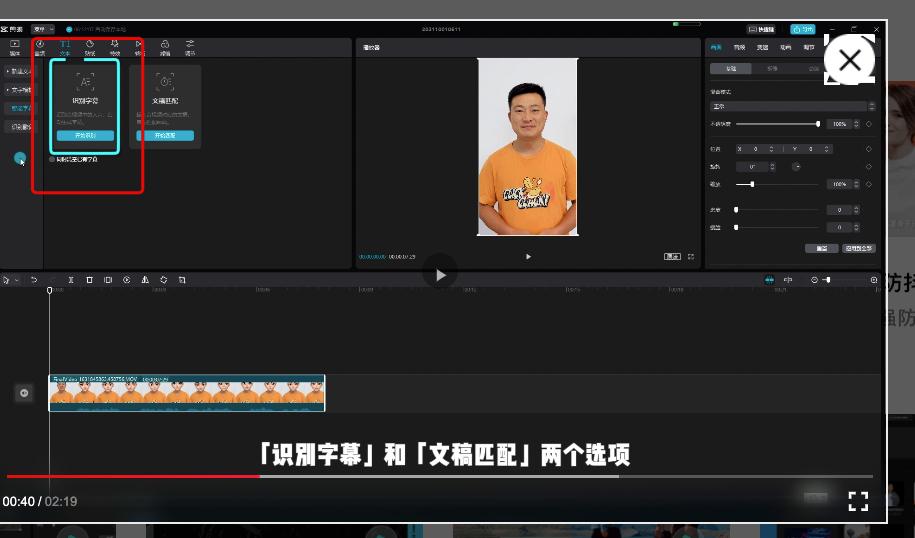Enter fullscreen using the bottom-right icon
Screen dimensions: 915x538
pos(858,501)
